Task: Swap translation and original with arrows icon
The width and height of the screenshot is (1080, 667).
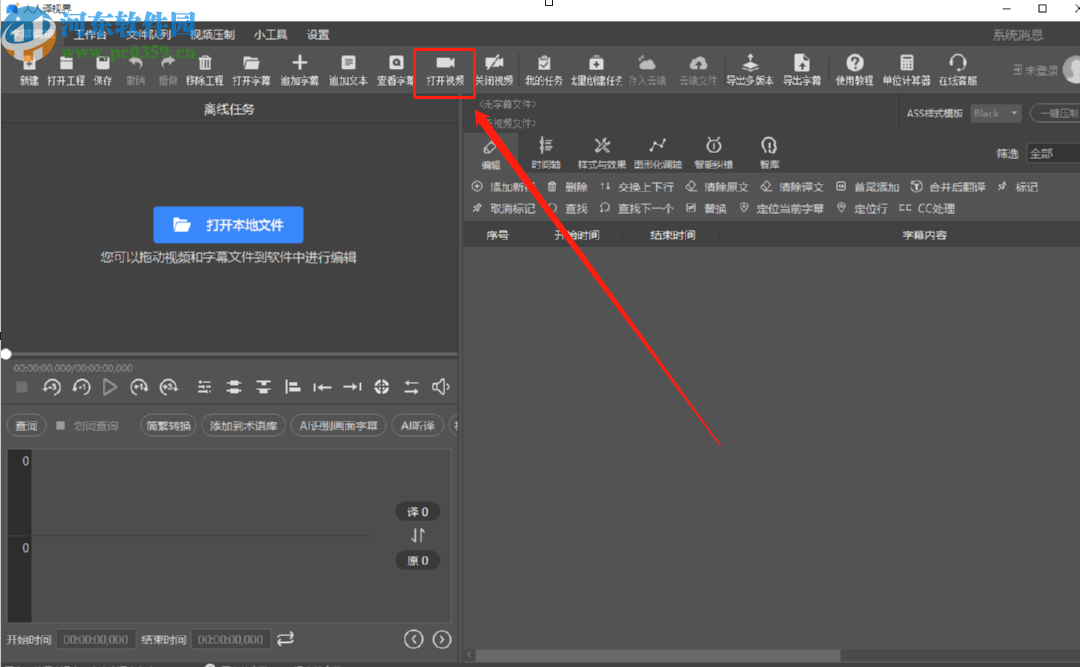Action: [418, 536]
